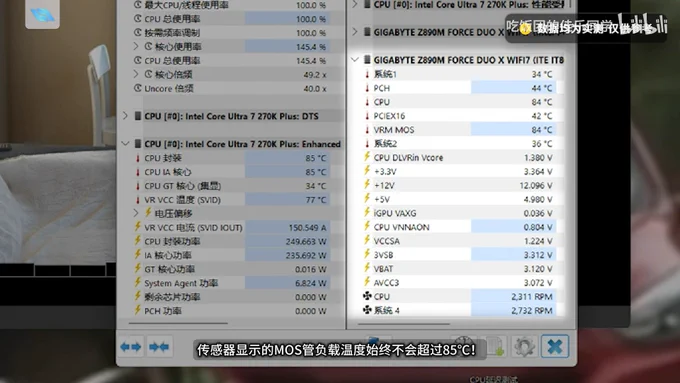Collapse the CPU Enhanced sensor group
This screenshot has height=383, width=680.
pyautogui.click(x=125, y=144)
